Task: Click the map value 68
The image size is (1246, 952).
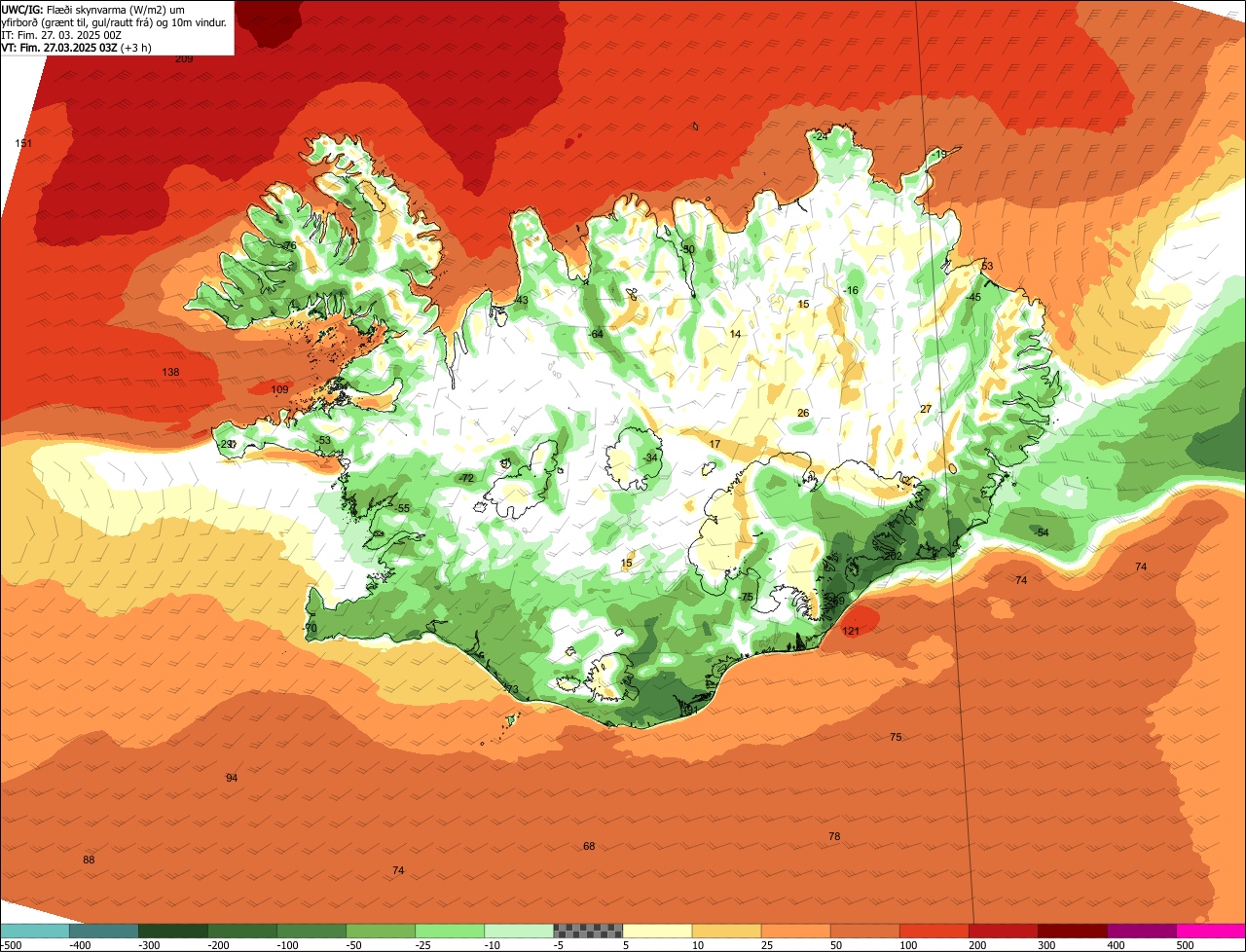Action: (589, 846)
